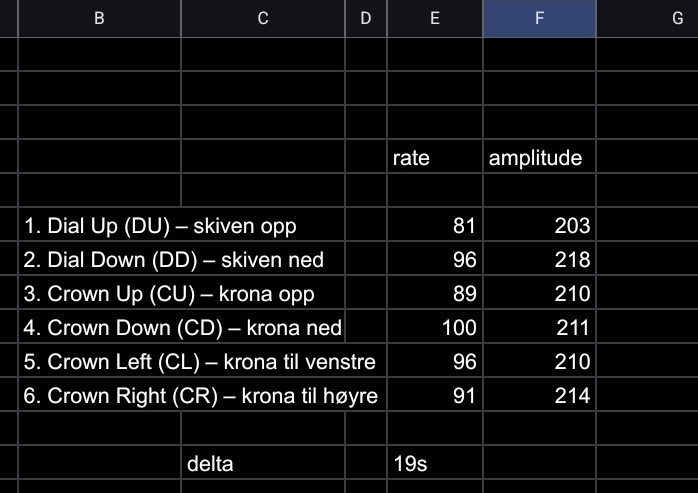Viewport: 698px width, 493px height.
Task: Select column D header
Action: tap(365, 18)
